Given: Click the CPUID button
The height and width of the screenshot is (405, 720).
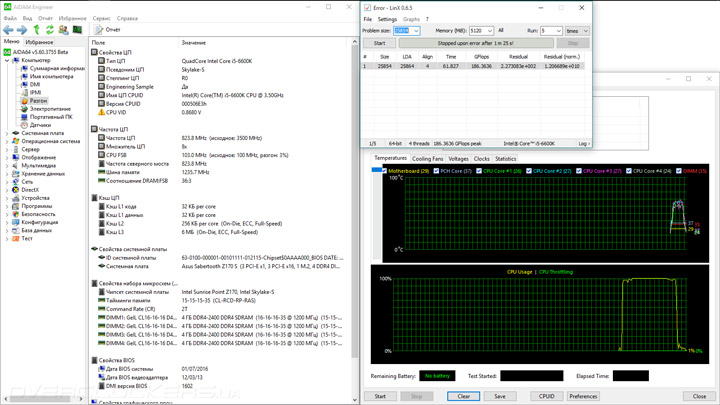Looking at the screenshot, I should 546,396.
